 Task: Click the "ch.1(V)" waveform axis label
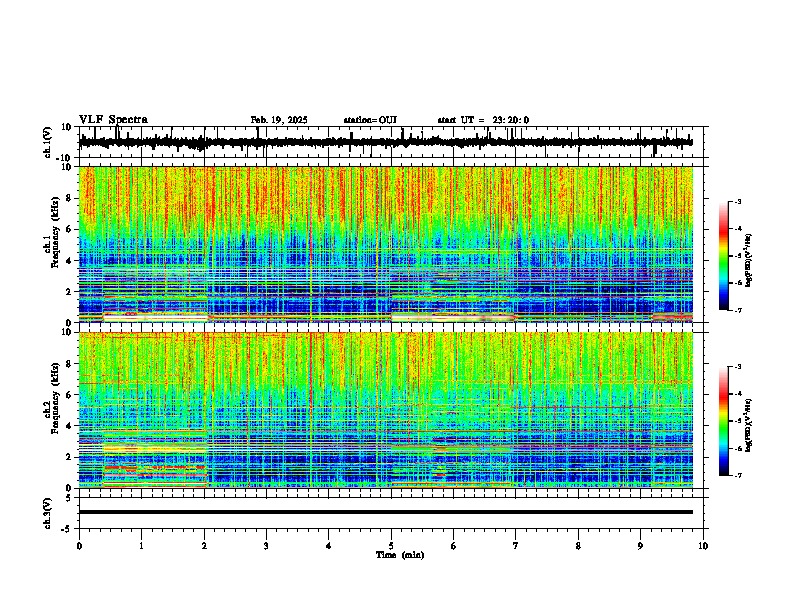(x=48, y=142)
